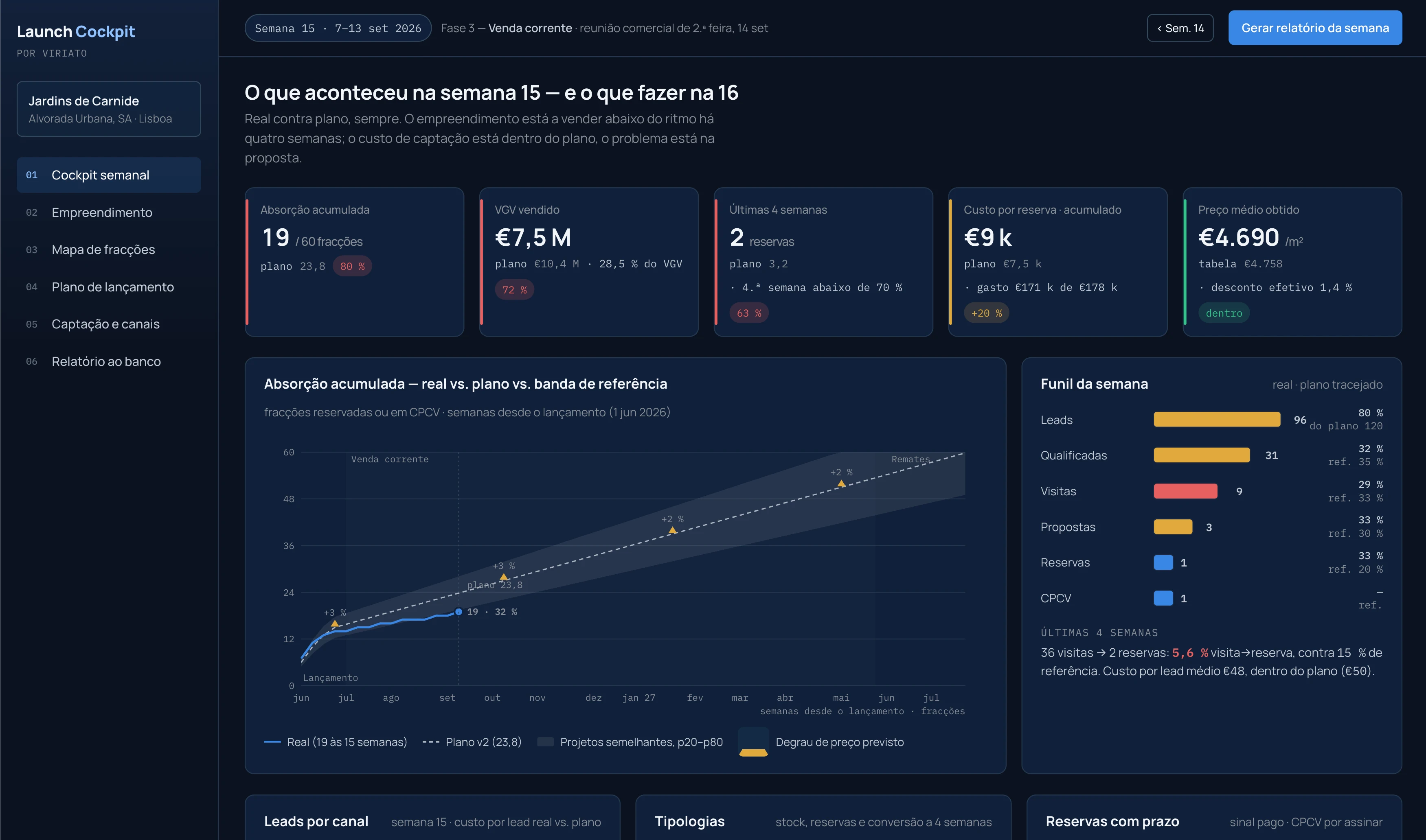Click the 5,6 % conversion figure
1426x840 pixels.
pyautogui.click(x=1190, y=653)
